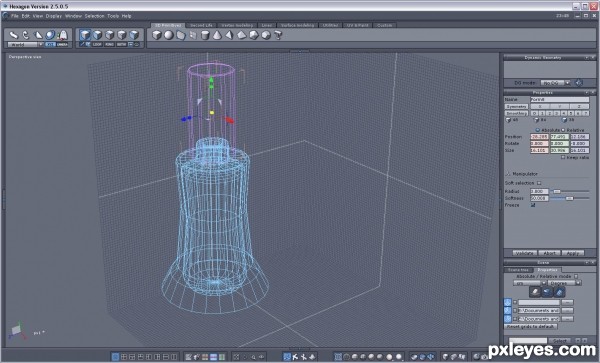Switch to the UV & Paint tab
The width and height of the screenshot is (600, 363).
tap(357, 25)
